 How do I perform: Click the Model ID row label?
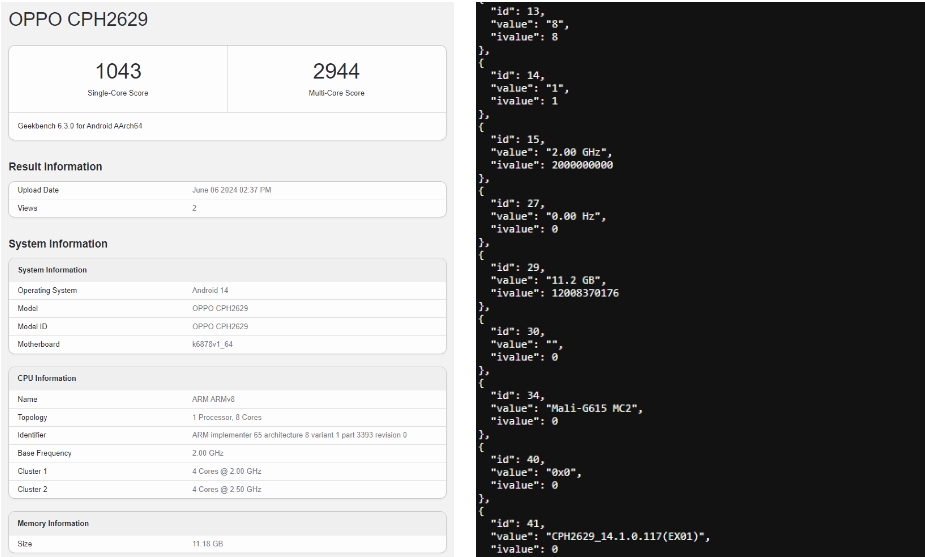point(32,326)
